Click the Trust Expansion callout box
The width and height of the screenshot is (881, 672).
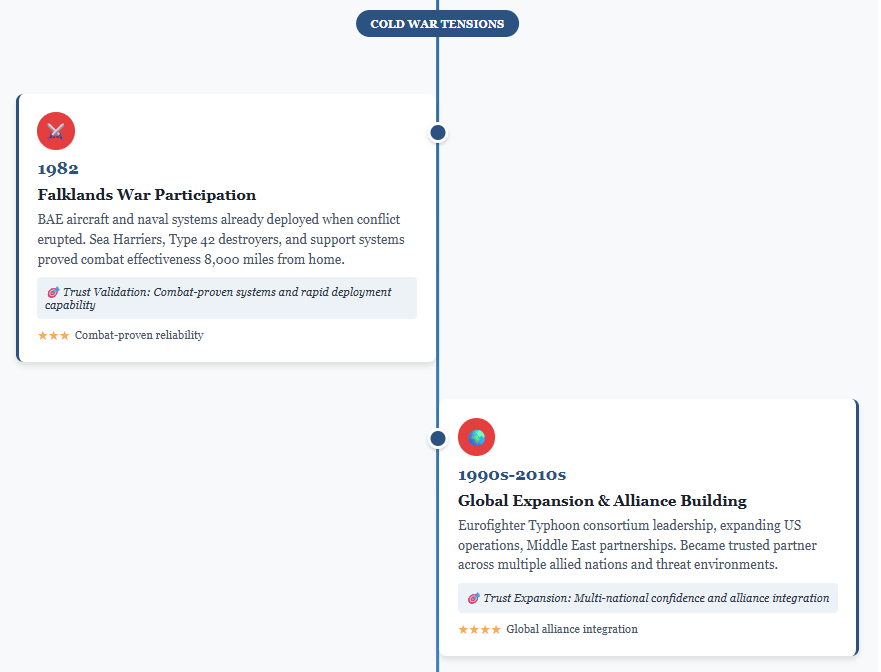tap(648, 598)
